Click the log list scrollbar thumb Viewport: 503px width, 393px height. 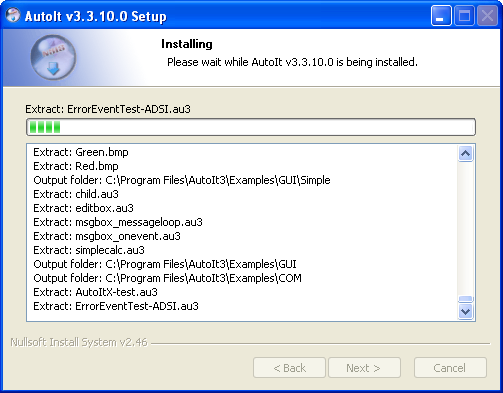click(465, 299)
